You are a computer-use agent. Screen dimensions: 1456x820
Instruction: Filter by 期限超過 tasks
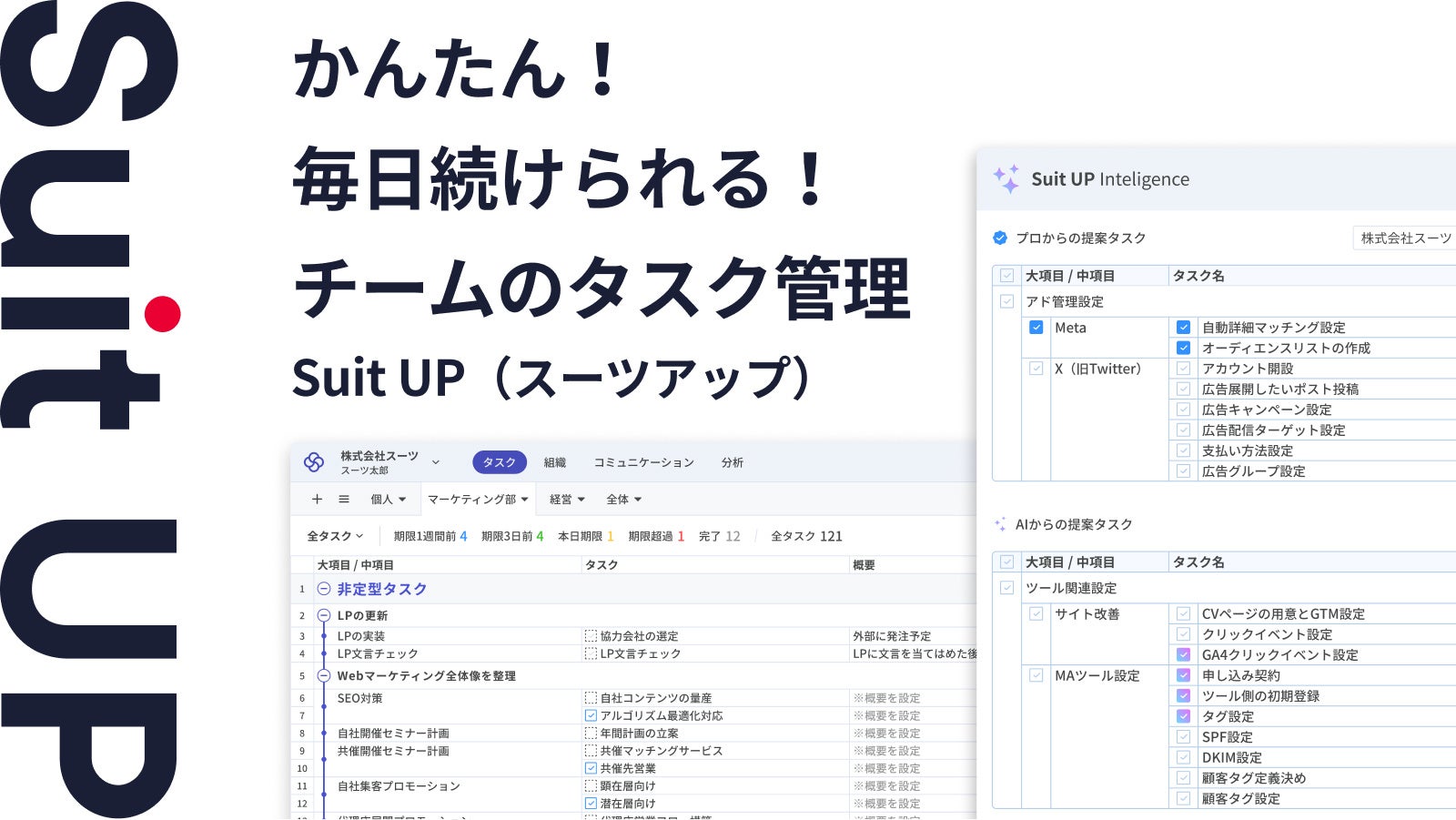656,536
